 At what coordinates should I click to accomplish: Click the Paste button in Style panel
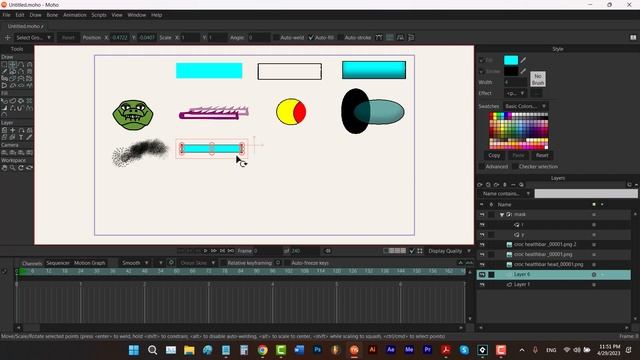coord(518,156)
